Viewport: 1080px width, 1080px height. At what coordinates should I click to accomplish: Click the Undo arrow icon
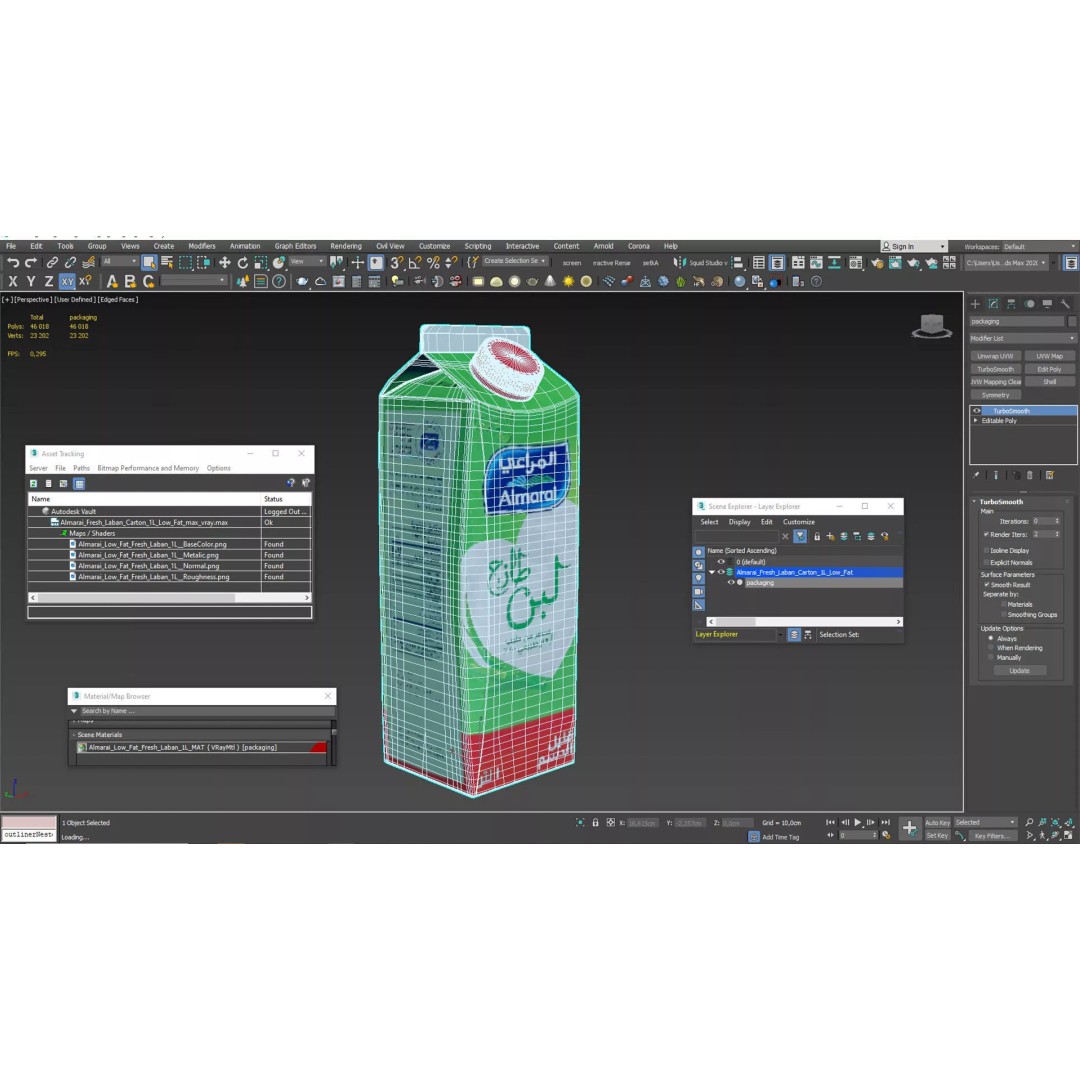[13, 262]
